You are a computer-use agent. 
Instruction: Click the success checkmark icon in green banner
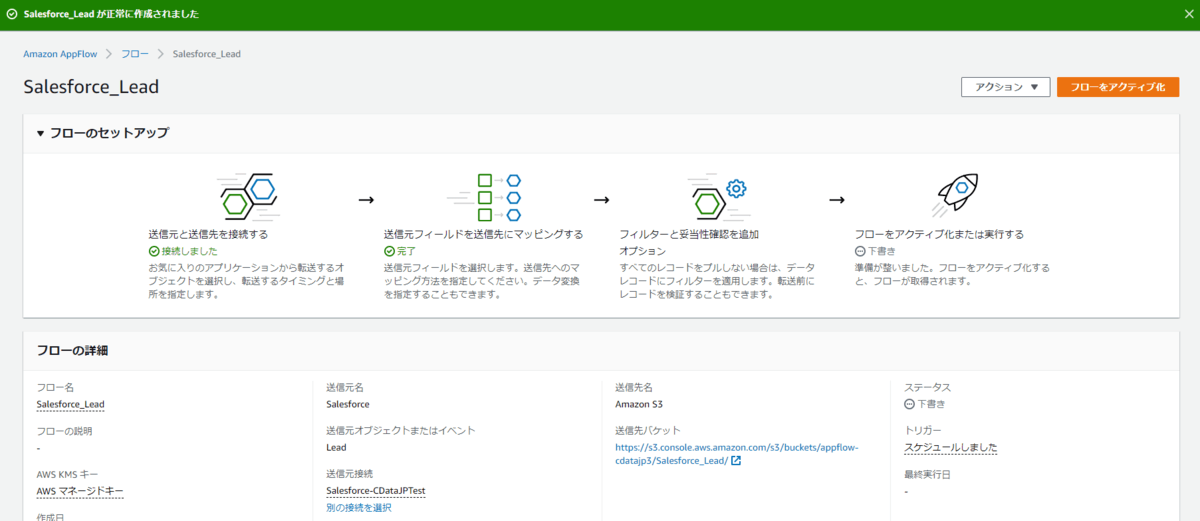click(x=11, y=15)
